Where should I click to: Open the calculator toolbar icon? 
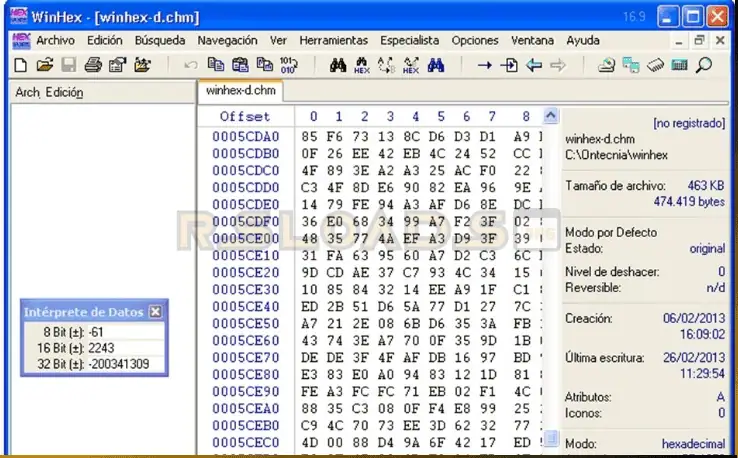[680, 65]
